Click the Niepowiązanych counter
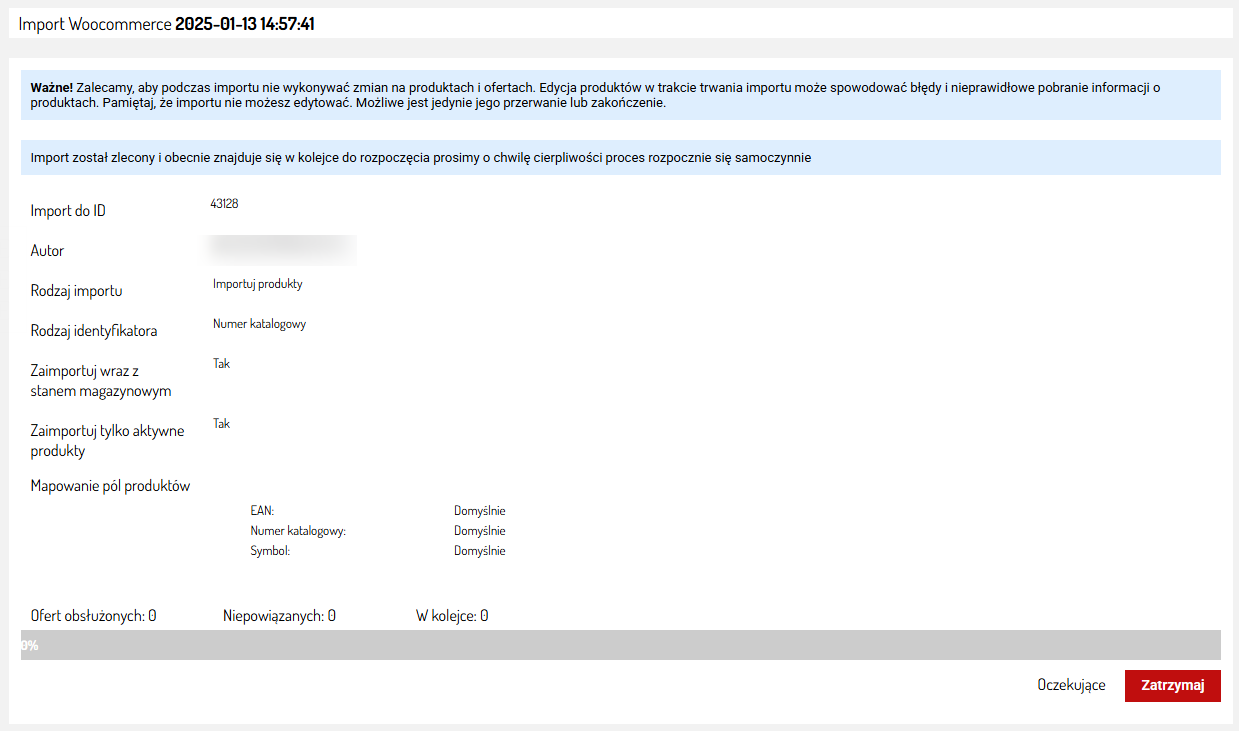1239x731 pixels. pyautogui.click(x=279, y=616)
